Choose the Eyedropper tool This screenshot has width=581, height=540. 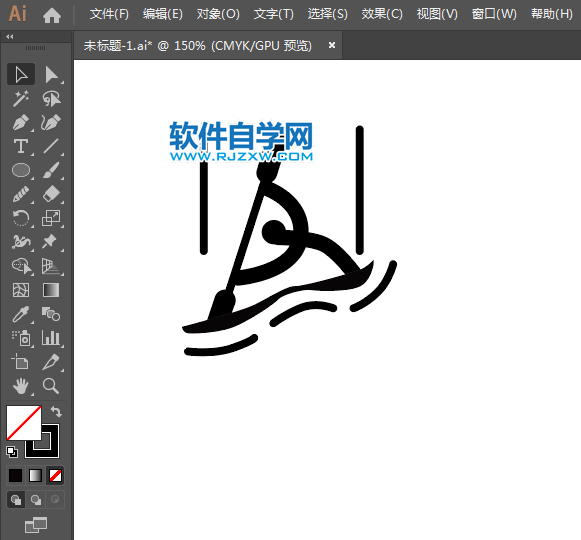[x=21, y=314]
